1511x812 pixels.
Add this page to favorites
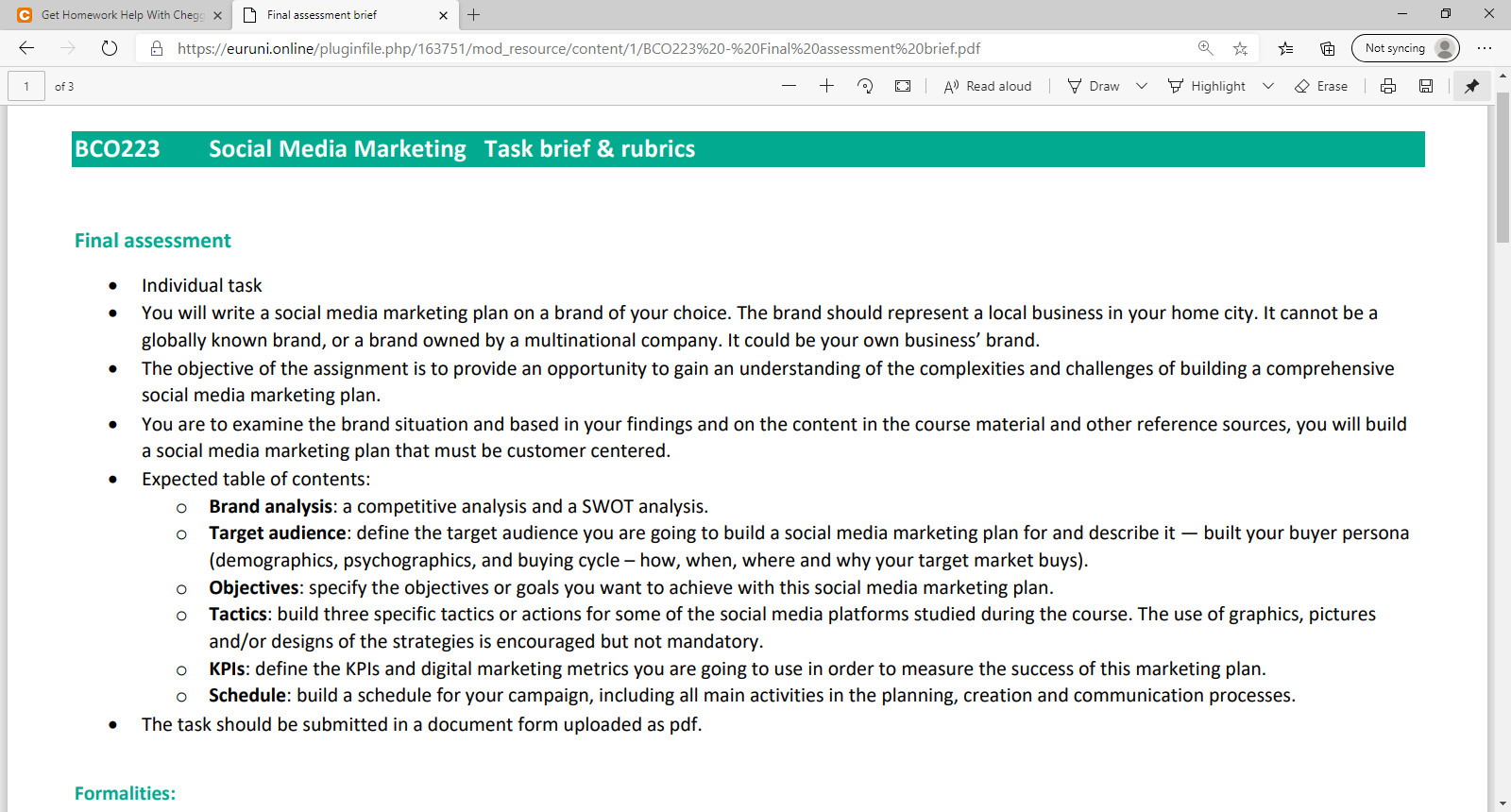[1240, 48]
